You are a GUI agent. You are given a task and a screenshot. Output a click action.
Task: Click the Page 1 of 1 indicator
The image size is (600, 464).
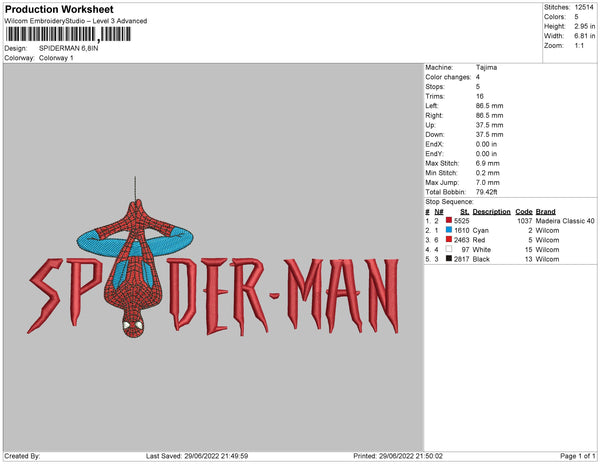point(577,456)
